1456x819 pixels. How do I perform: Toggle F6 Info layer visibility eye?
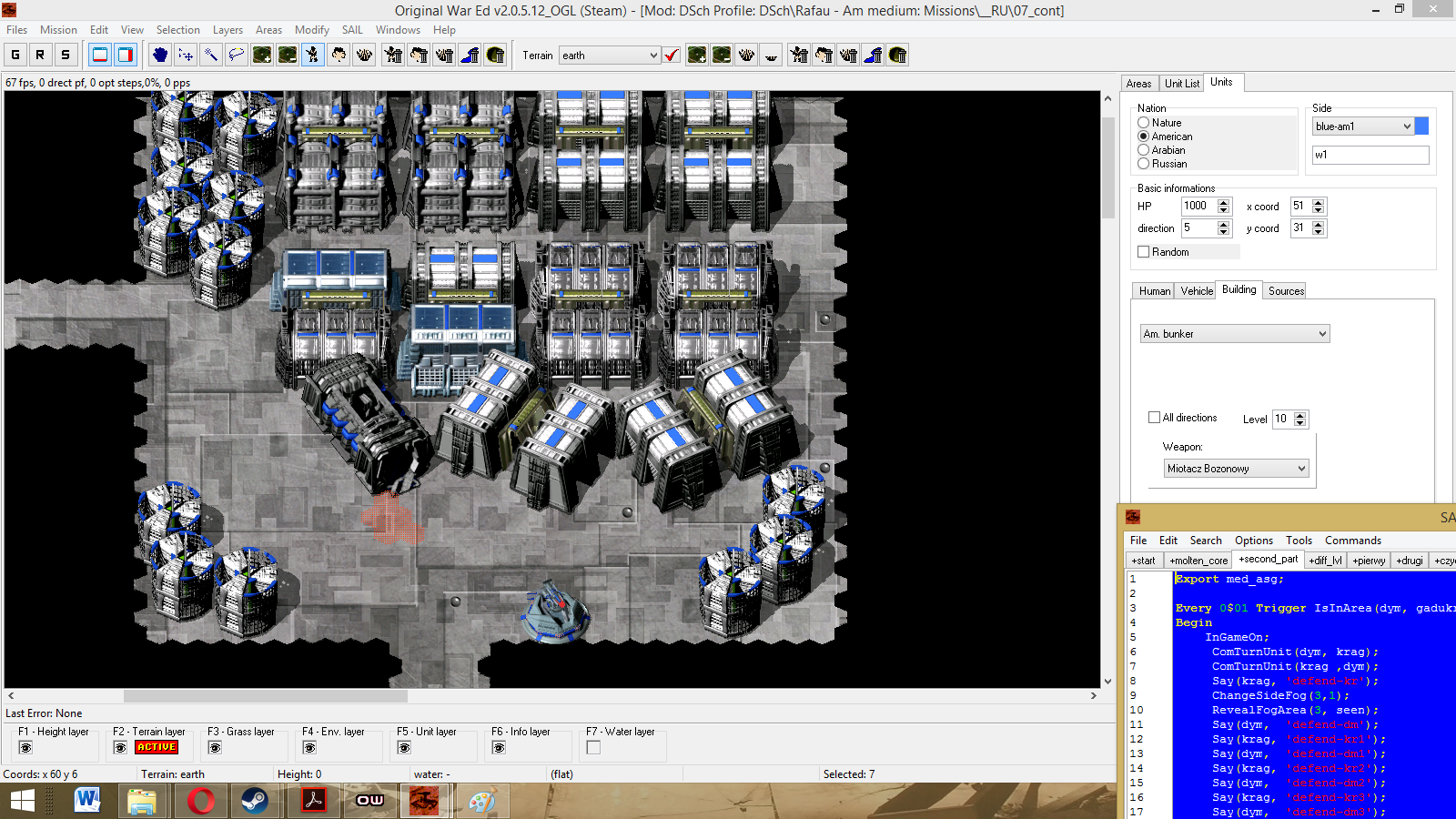[499, 748]
